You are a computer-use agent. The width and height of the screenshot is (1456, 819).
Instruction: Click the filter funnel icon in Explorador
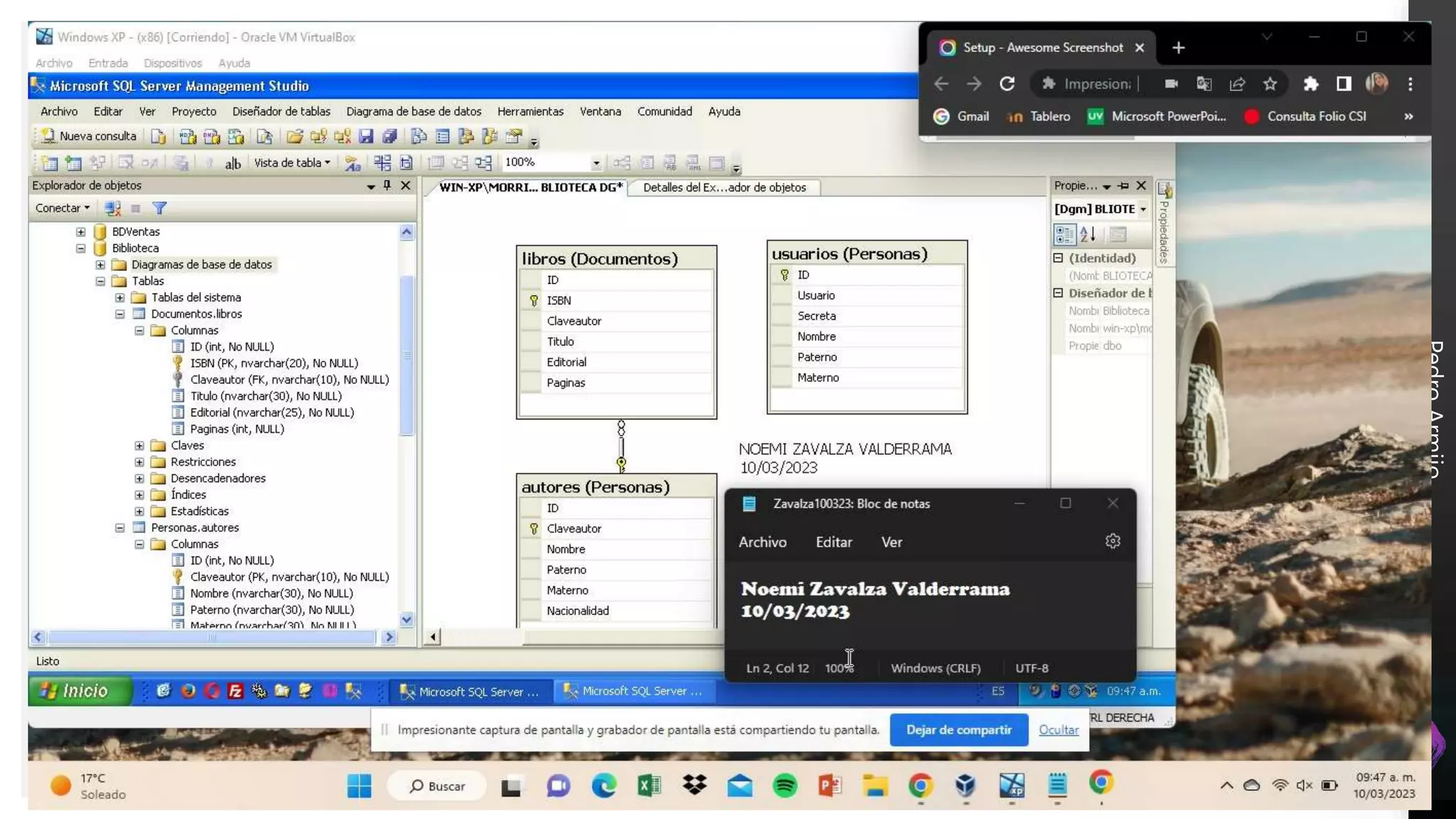[159, 208]
